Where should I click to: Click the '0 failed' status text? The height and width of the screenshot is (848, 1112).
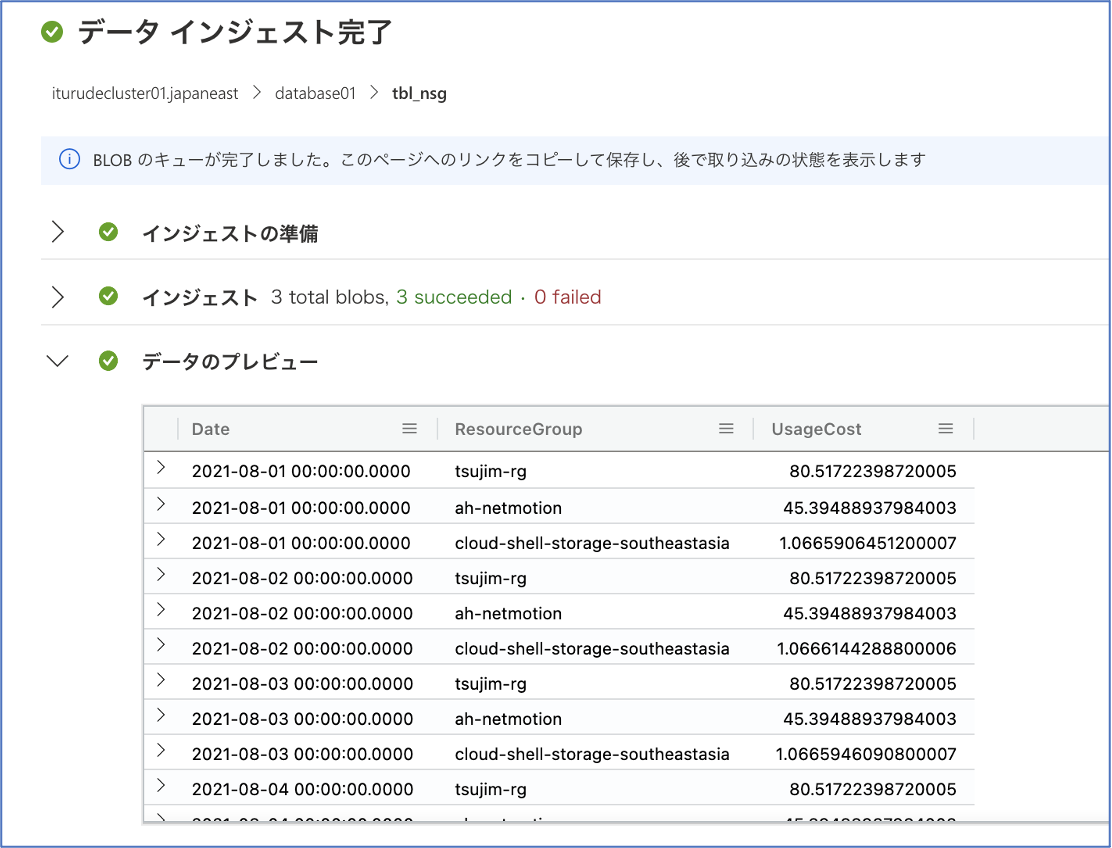point(567,297)
